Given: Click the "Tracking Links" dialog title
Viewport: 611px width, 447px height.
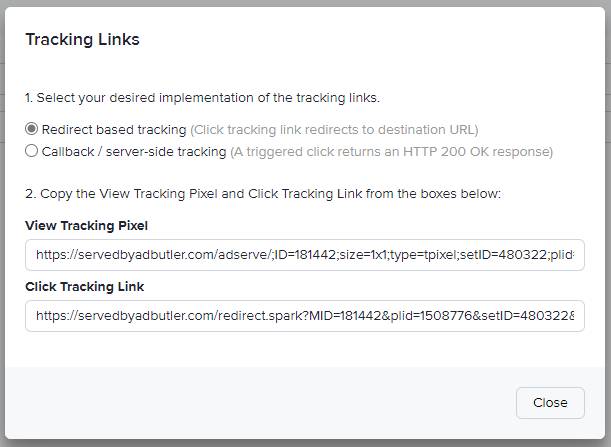Looking at the screenshot, I should point(82,40).
